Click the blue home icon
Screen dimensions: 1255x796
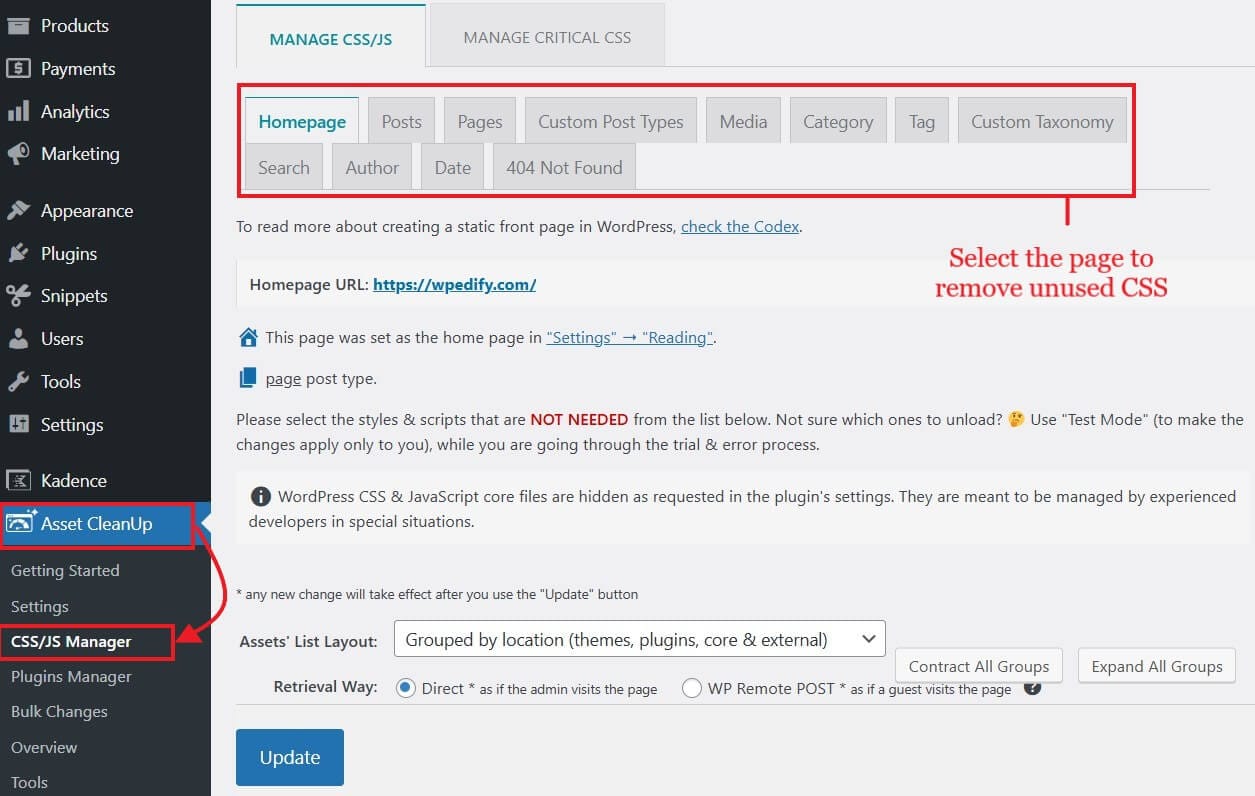click(248, 337)
